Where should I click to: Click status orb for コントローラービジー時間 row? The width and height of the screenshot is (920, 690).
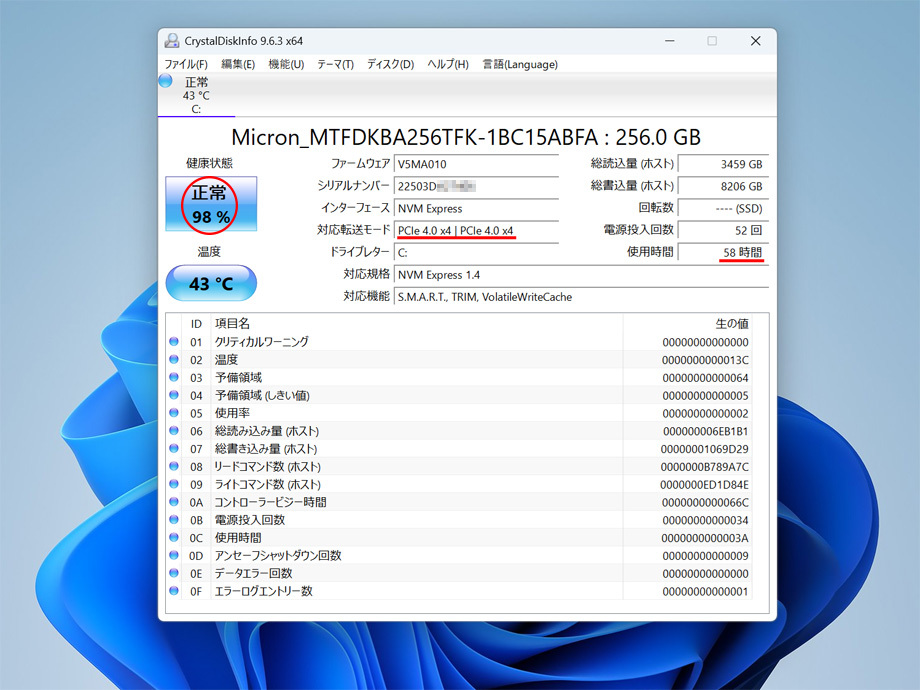pyautogui.click(x=174, y=502)
